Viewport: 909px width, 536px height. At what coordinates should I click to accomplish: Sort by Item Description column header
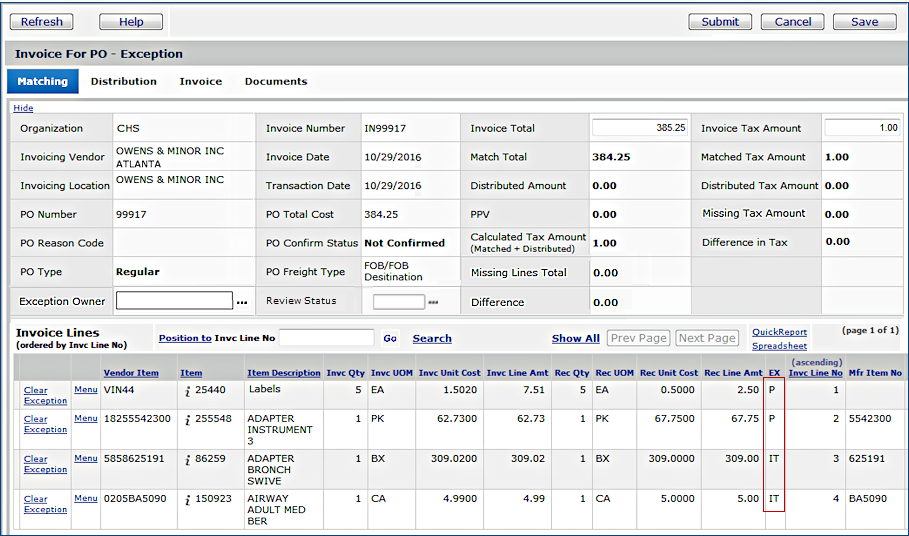(284, 373)
